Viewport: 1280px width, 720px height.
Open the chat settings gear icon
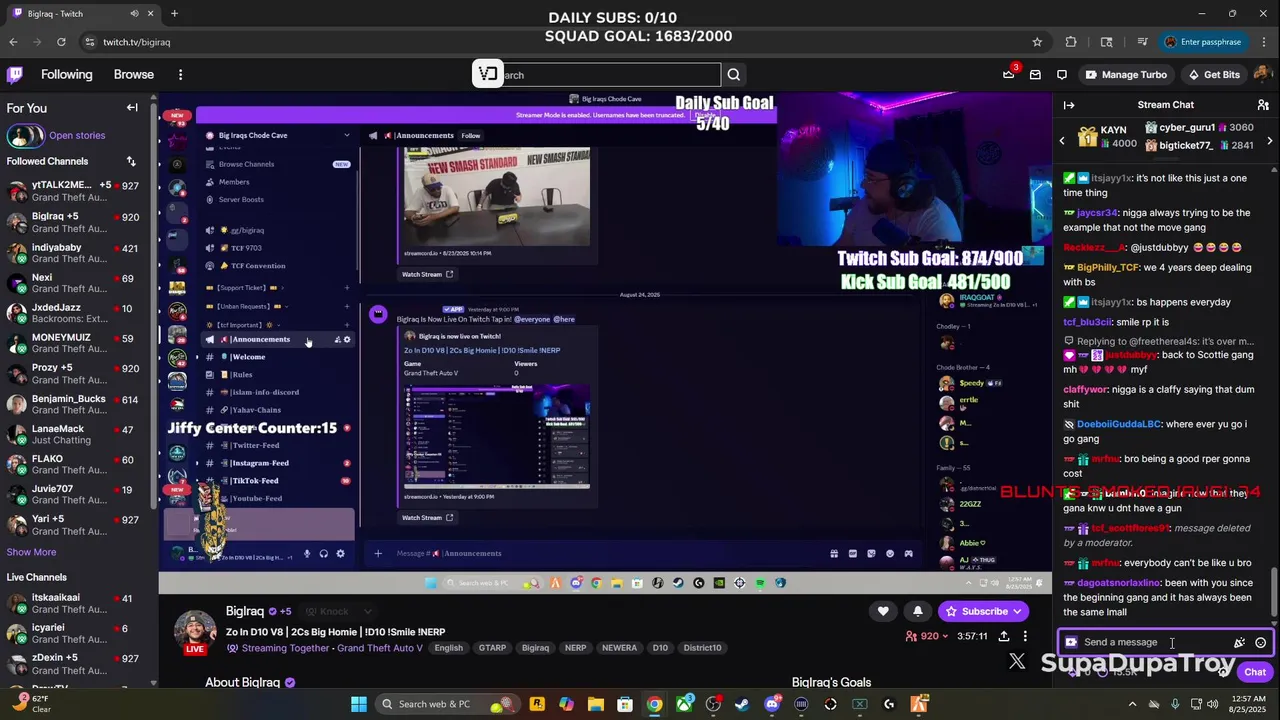tap(1223, 672)
